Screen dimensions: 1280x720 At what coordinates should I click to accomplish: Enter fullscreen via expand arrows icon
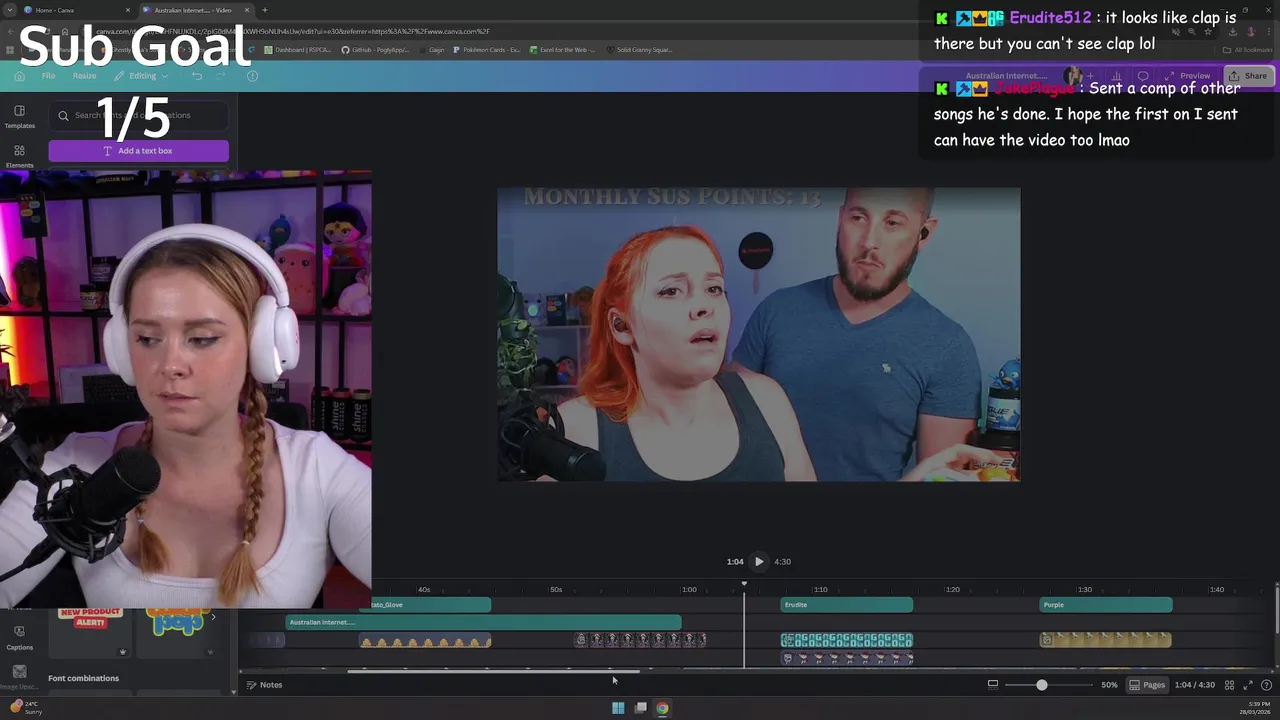[1248, 685]
